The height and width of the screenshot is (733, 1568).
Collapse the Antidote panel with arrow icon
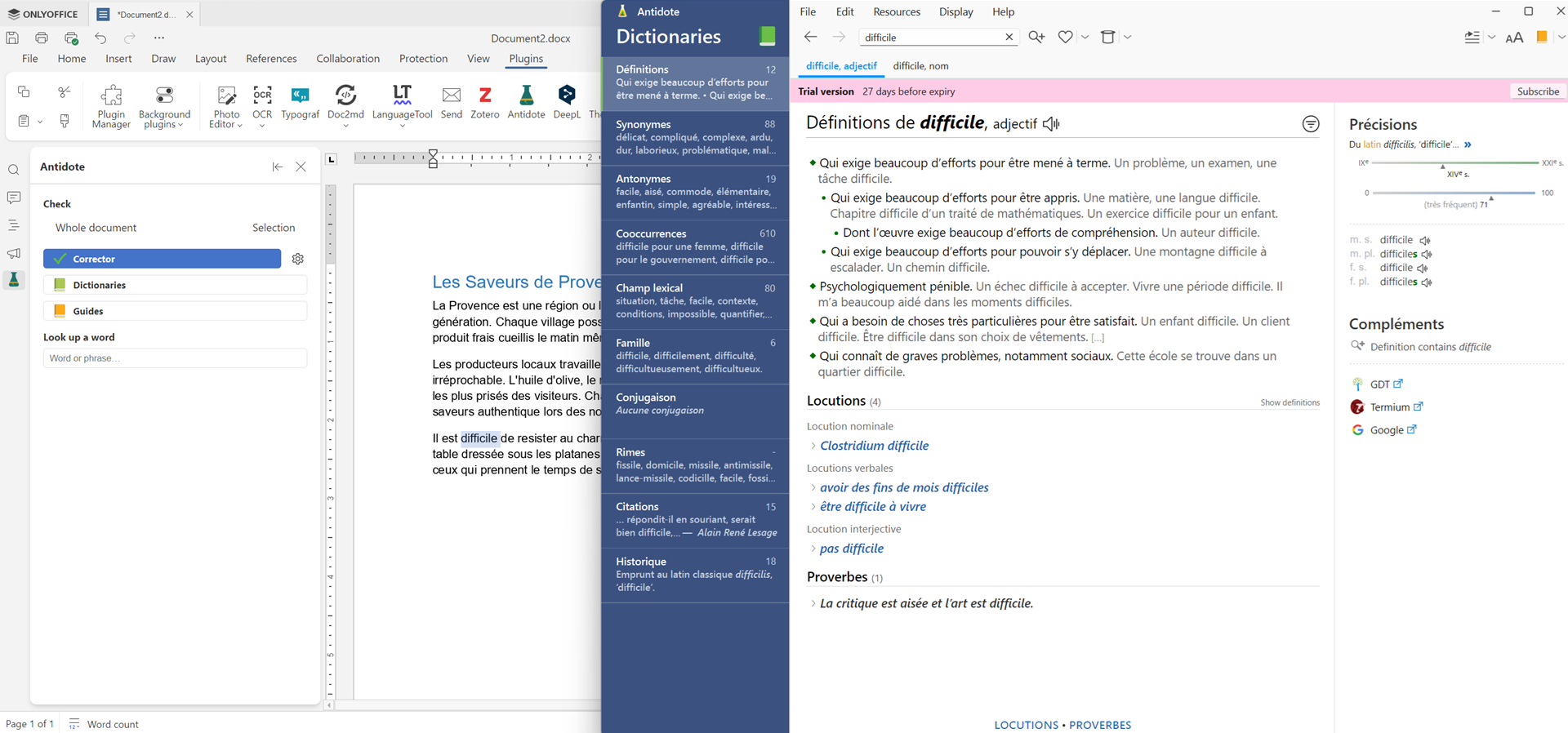[278, 167]
